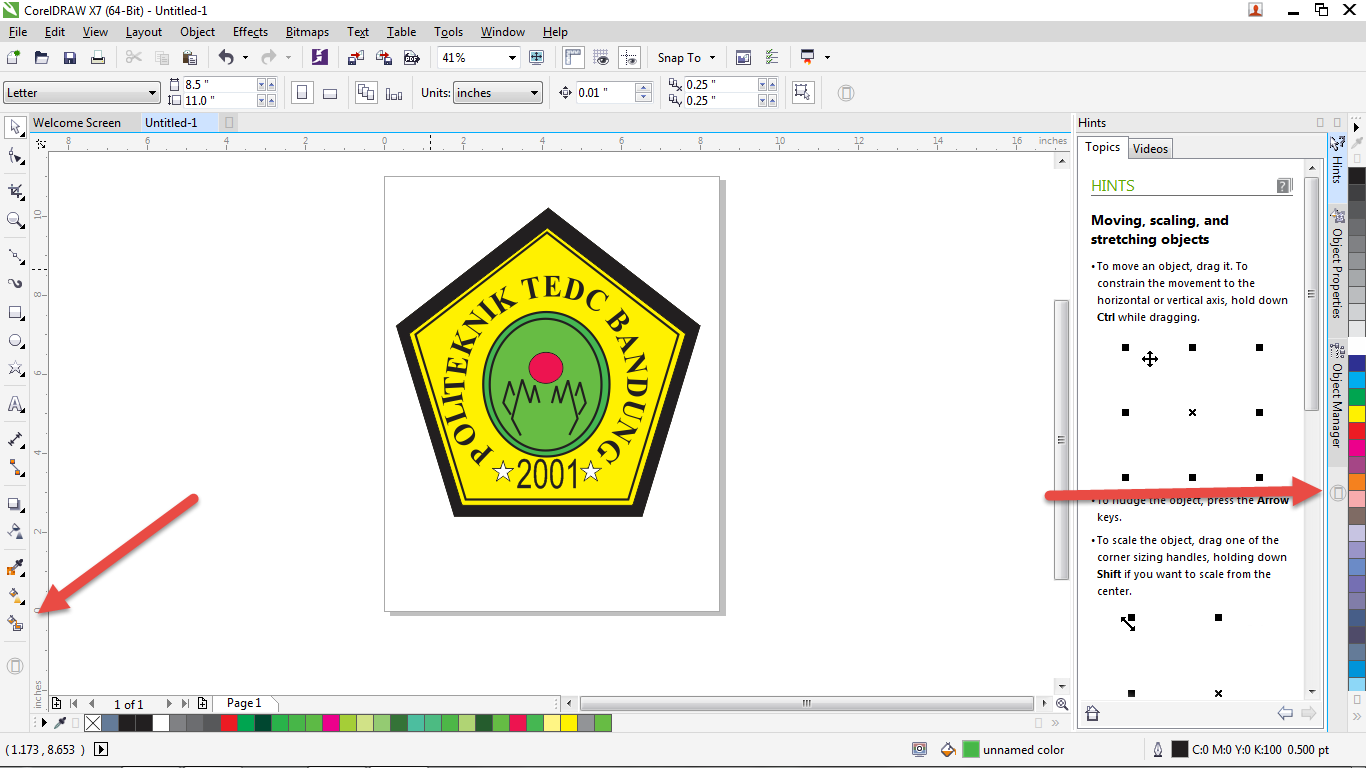This screenshot has width=1366, height=768.
Task: Select the Drop Shadow tool
Action: [x=15, y=504]
